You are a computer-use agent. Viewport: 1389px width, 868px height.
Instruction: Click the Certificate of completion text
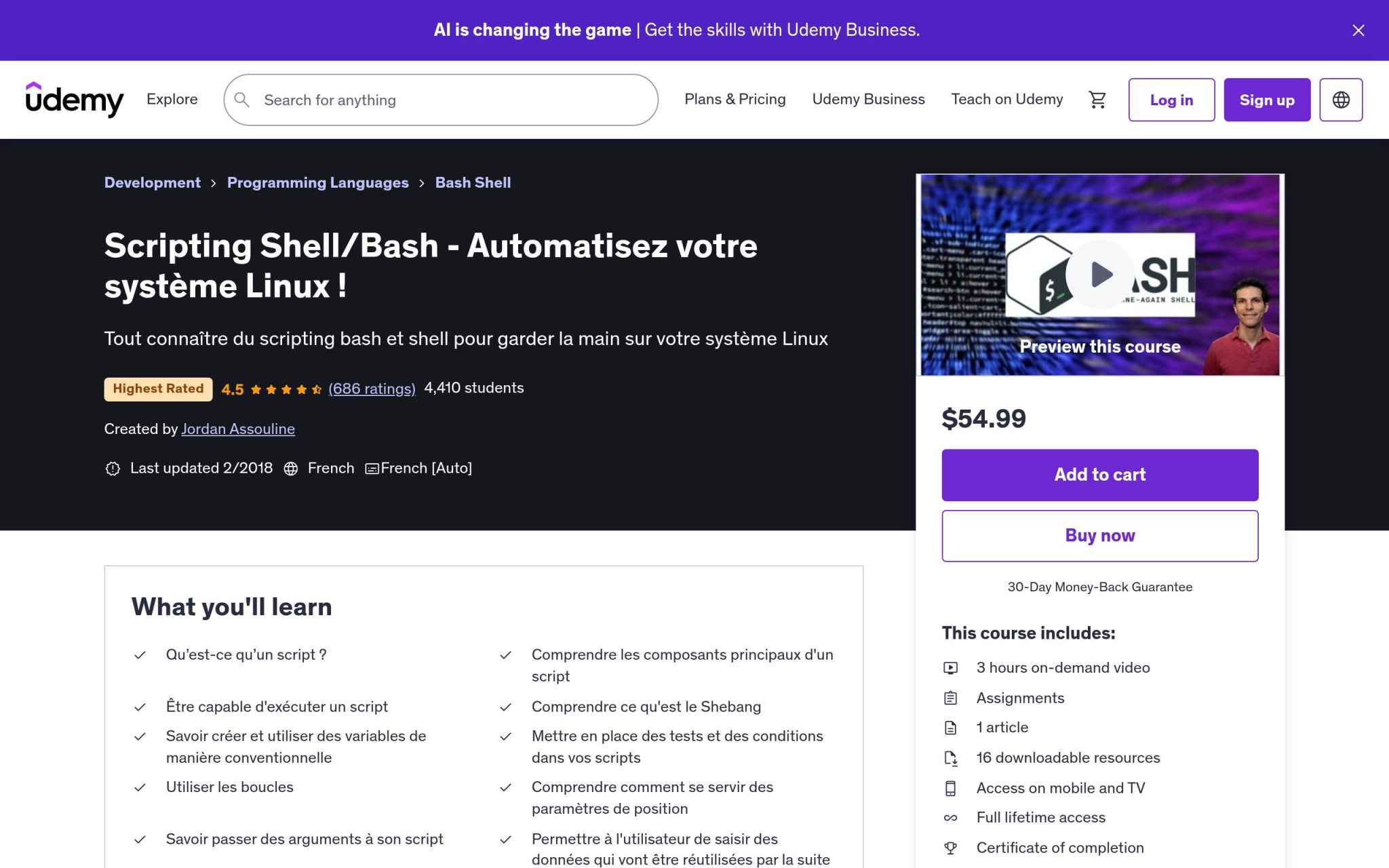point(1060,848)
